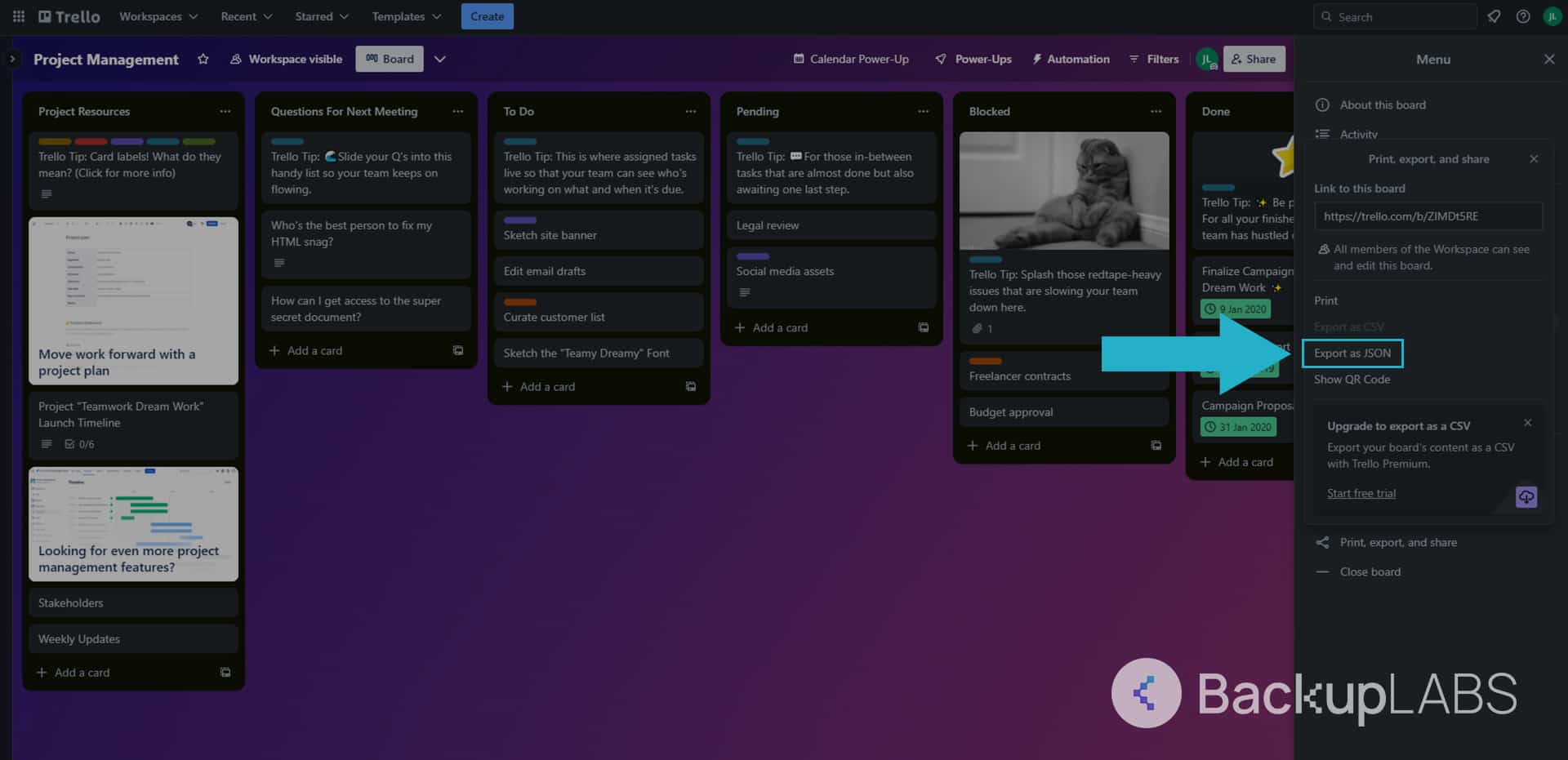Image resolution: width=1568 pixels, height=760 pixels.
Task: Open the Automation menu
Action: pos(1071,59)
